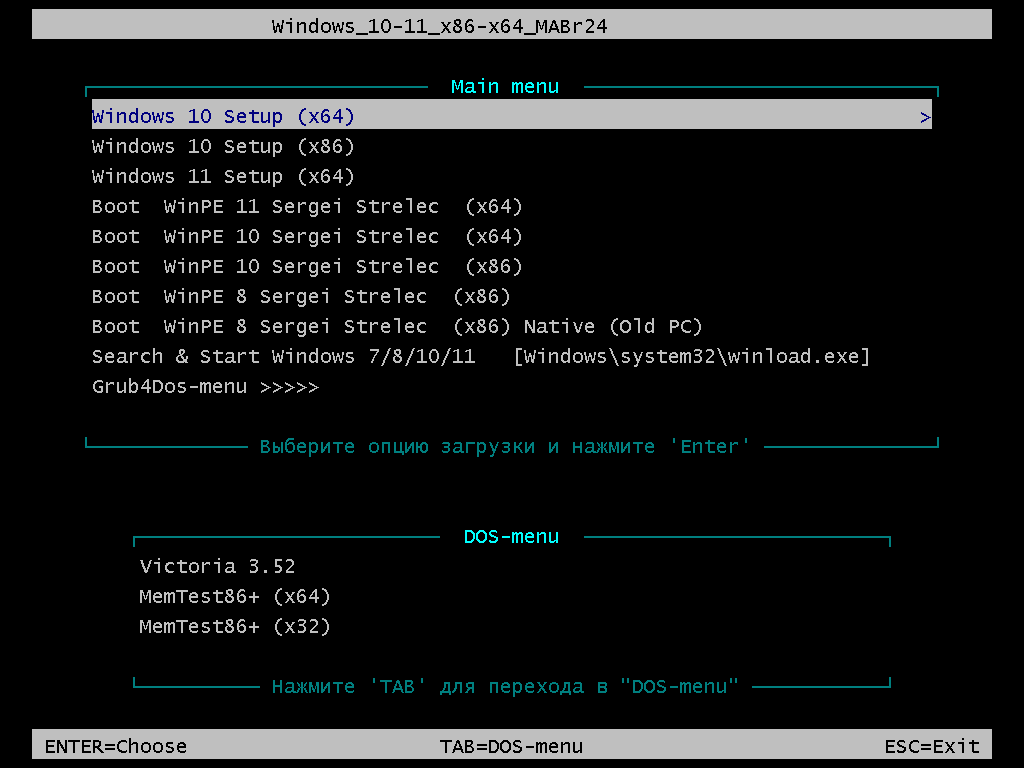Viewport: 1024px width, 768px height.
Task: Click TAB=DOS-menu in the bottom bar
Action: [x=513, y=746]
